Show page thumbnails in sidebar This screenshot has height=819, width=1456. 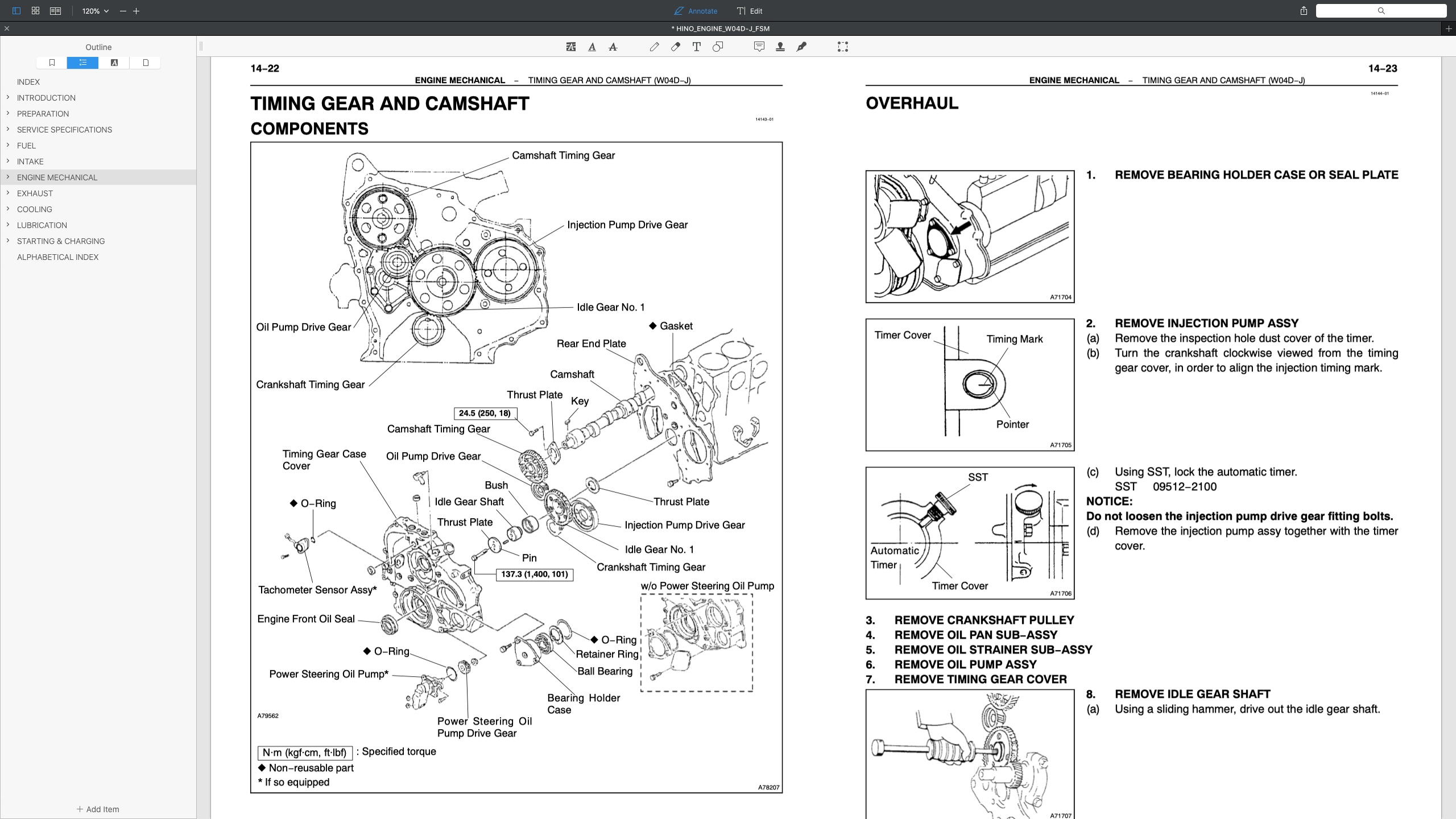point(146,63)
